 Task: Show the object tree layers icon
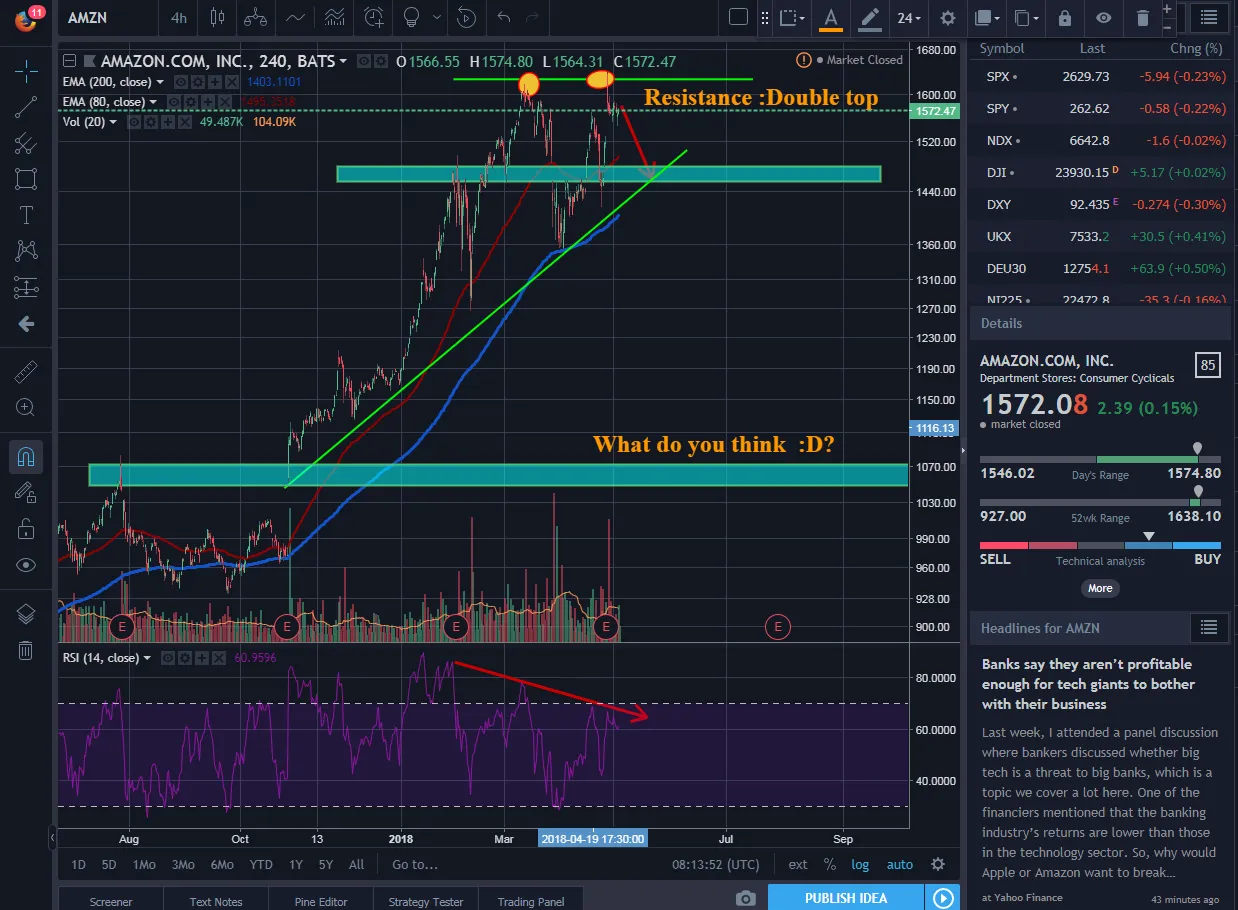(27, 615)
